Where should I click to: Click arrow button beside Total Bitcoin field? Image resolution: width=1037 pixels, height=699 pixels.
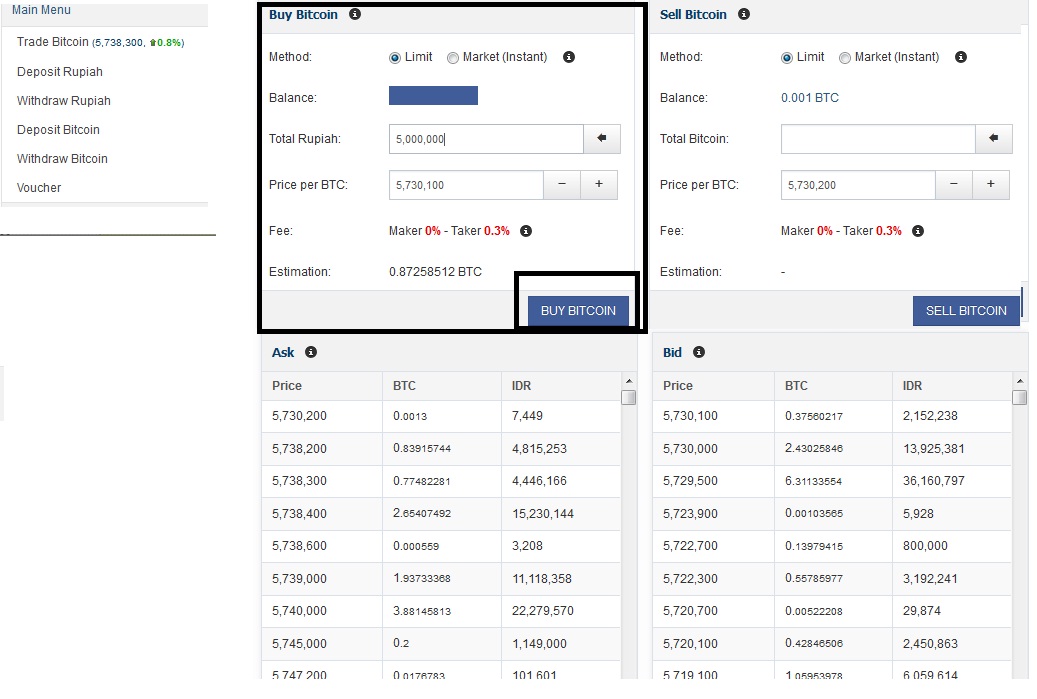(993, 139)
